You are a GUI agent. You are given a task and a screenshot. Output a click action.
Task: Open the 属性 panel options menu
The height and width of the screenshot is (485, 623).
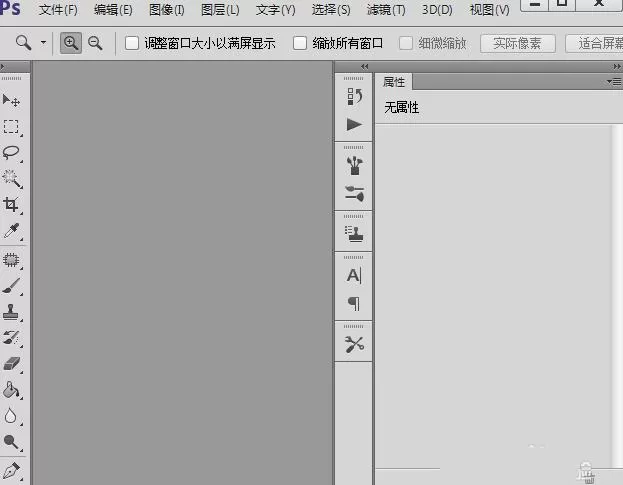coord(614,82)
